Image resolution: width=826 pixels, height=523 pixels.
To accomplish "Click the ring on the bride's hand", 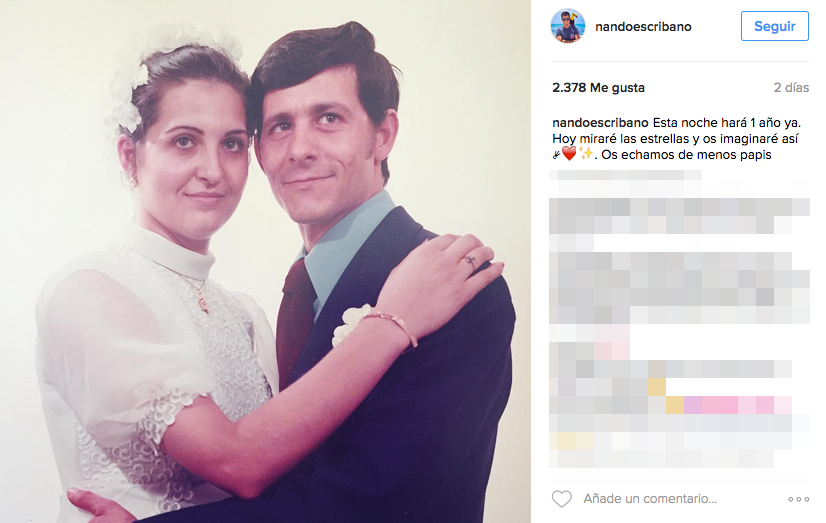I will (470, 260).
